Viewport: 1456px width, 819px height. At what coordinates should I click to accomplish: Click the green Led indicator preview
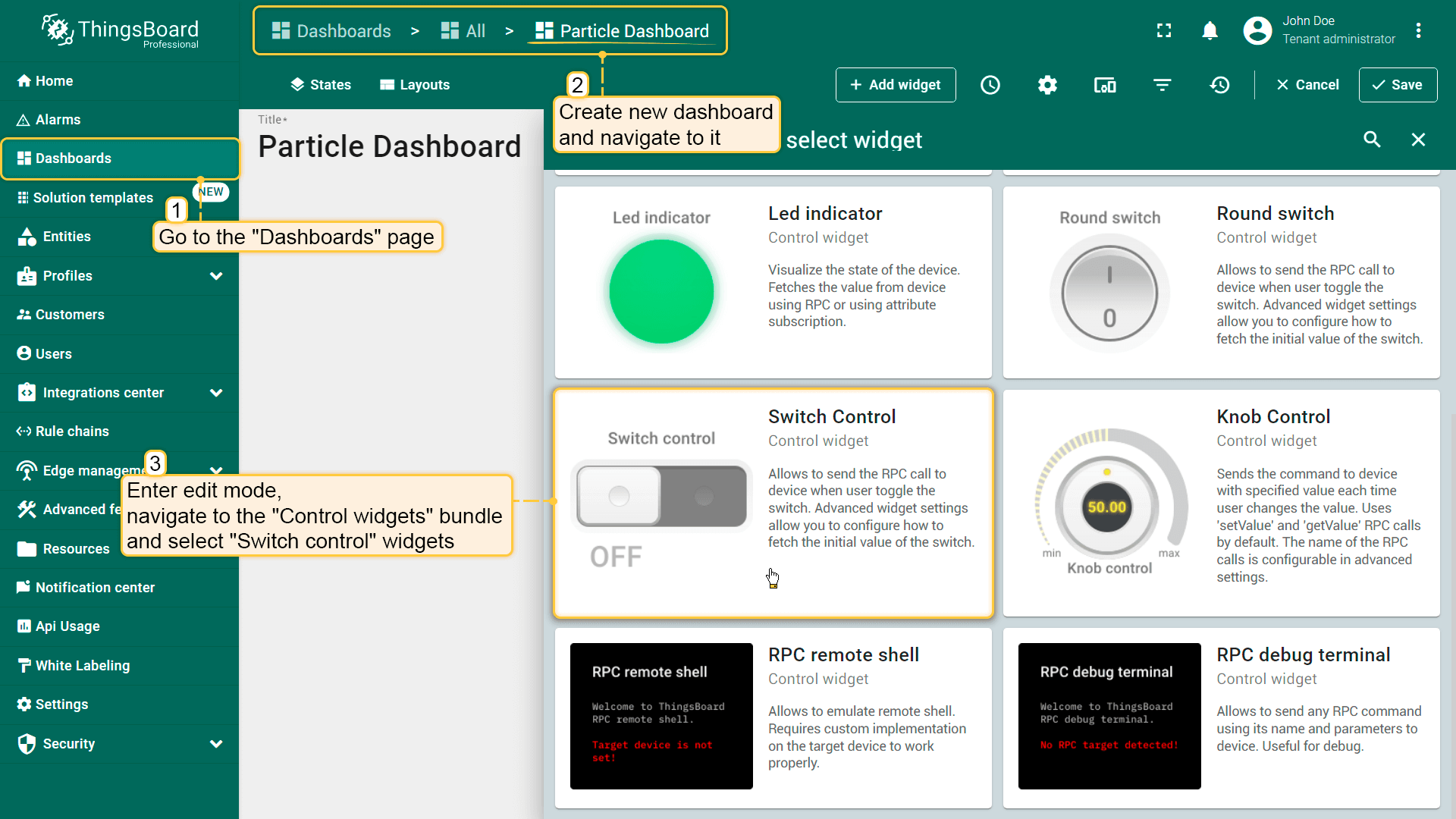coord(661,292)
